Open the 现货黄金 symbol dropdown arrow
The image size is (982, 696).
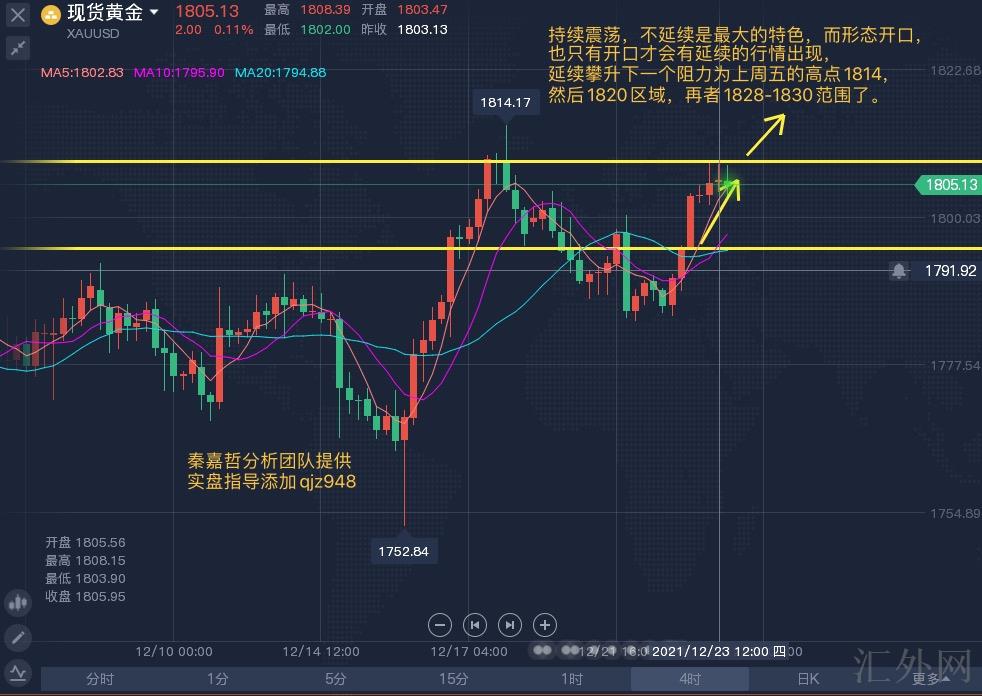154,13
